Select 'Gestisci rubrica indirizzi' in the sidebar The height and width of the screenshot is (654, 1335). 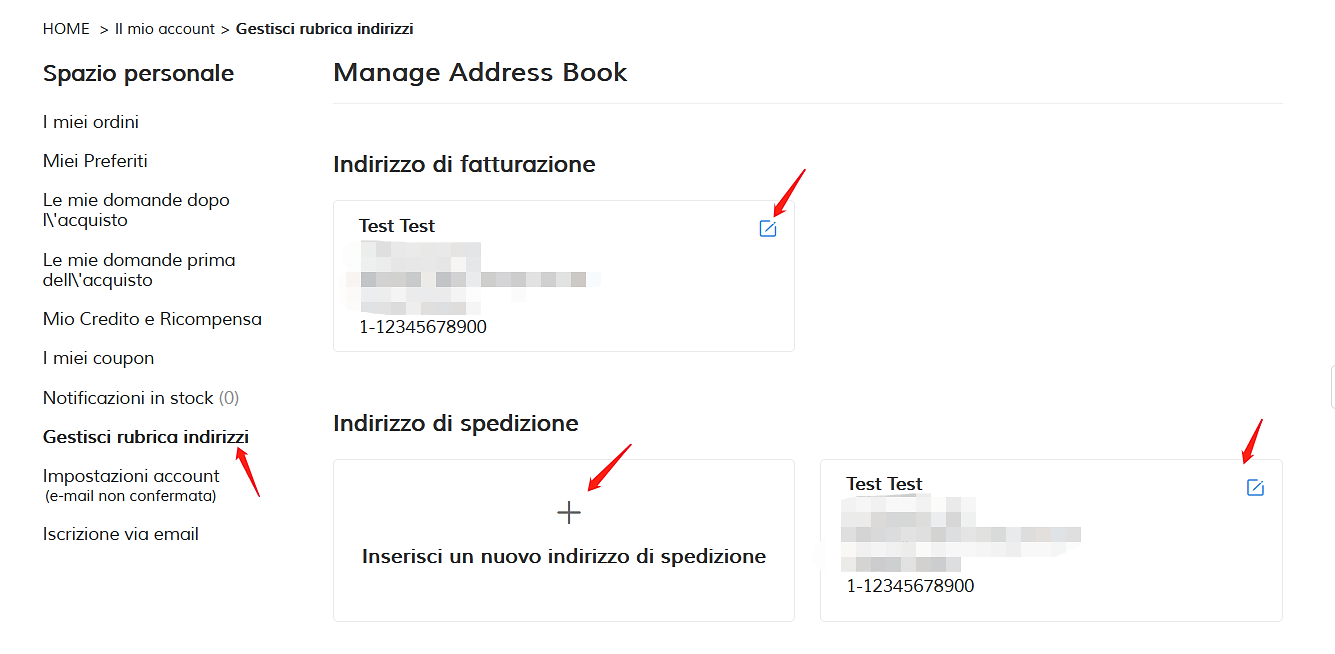146,437
